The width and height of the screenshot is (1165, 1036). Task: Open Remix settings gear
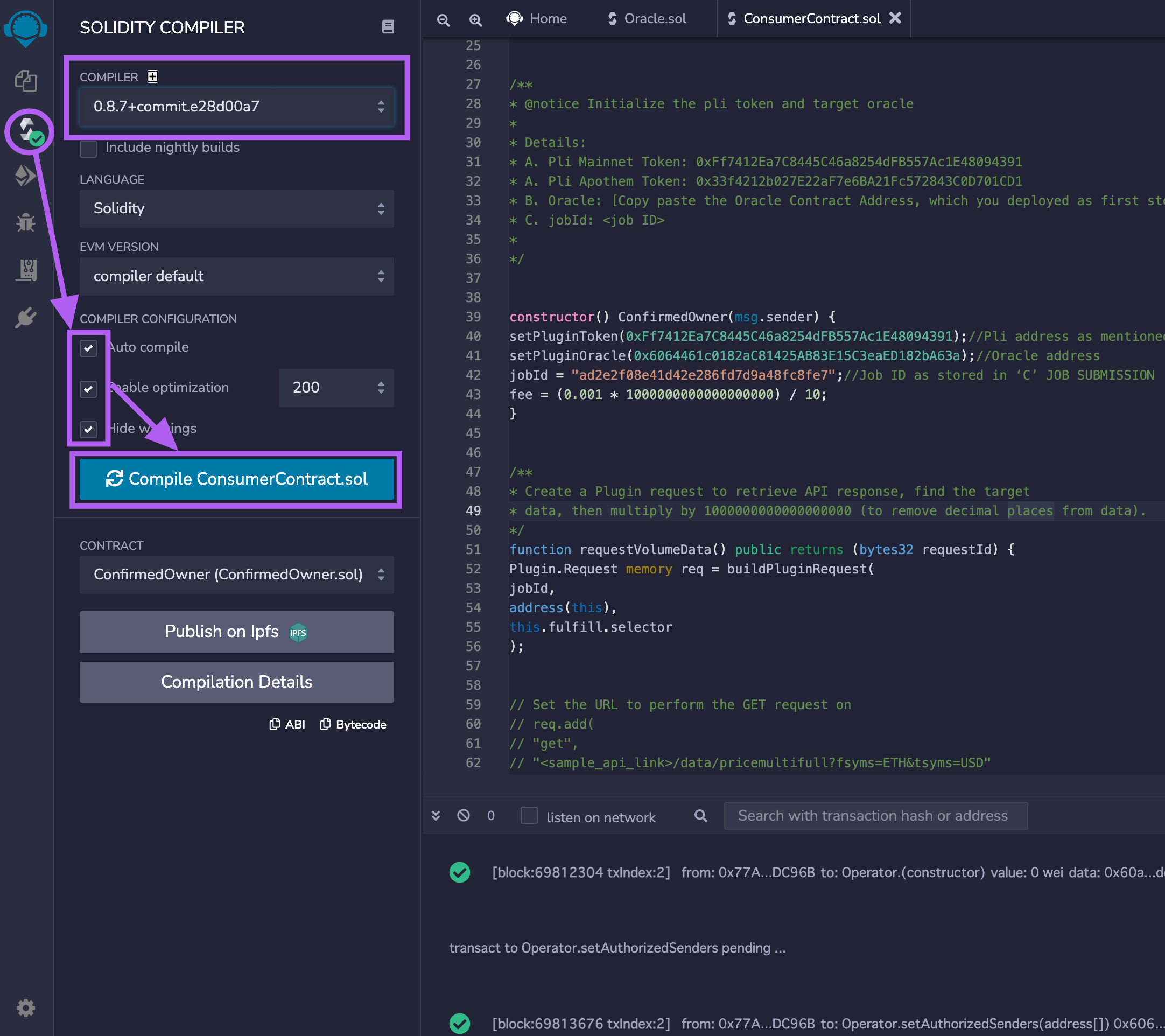[x=26, y=1007]
